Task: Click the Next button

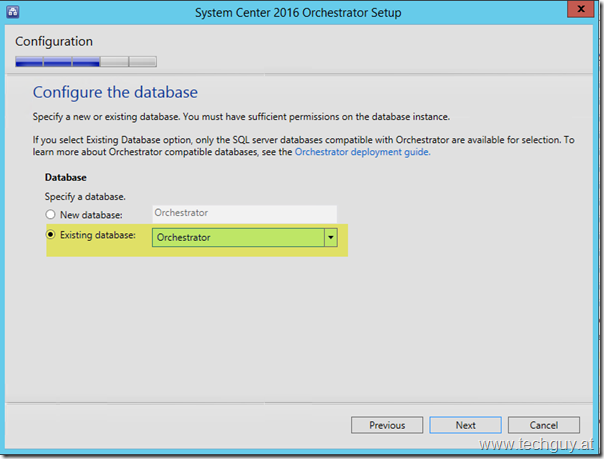Action: (x=466, y=425)
